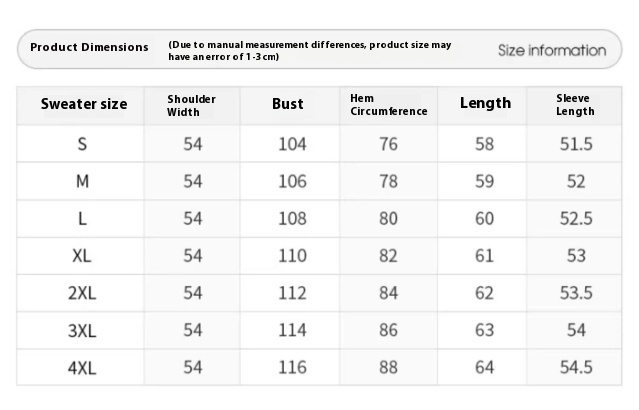Click the Bust column header
This screenshot has height=410, width=639.
288,104
